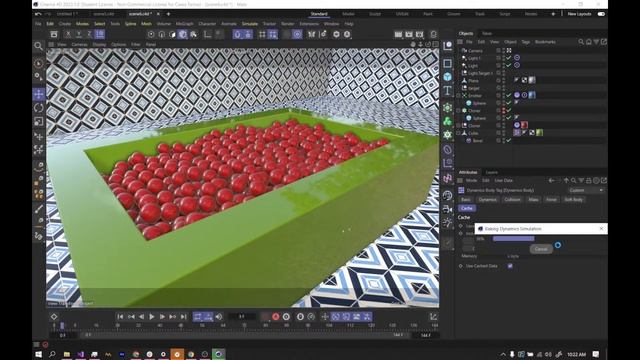Click the Objects manager search icon
Image resolution: width=640 pixels, height=360 pixels.
(581, 42)
